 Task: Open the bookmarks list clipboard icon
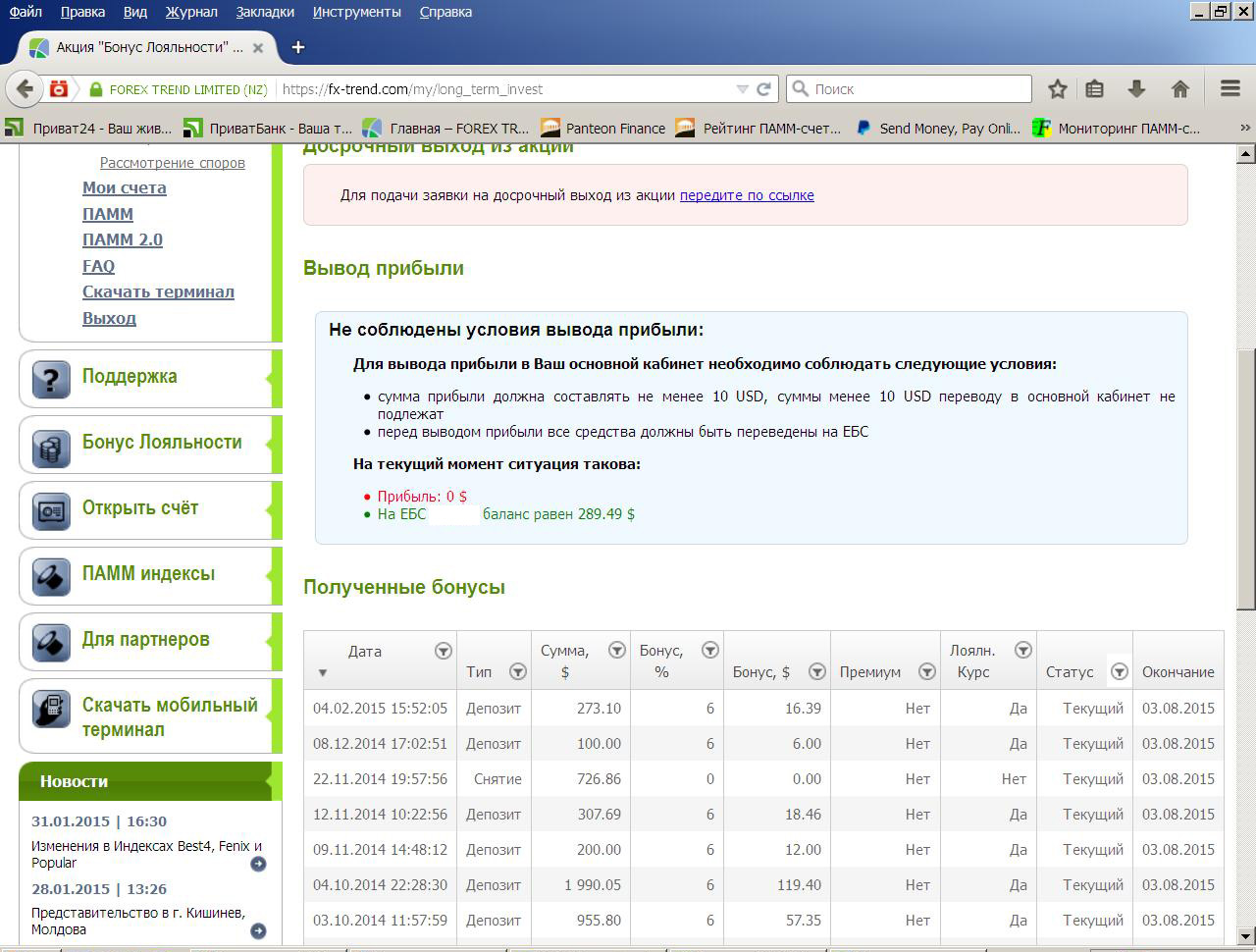tap(1095, 89)
